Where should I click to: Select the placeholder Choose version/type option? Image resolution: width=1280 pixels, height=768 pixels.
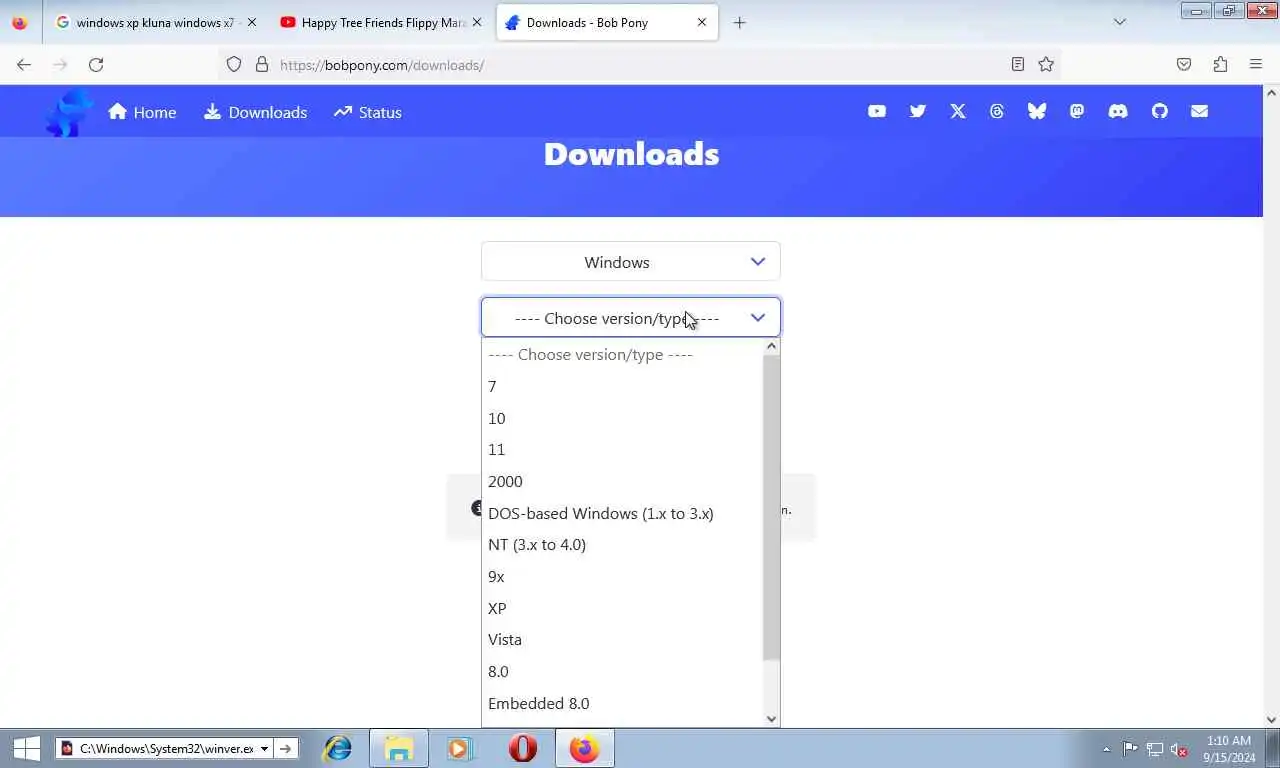coord(622,354)
